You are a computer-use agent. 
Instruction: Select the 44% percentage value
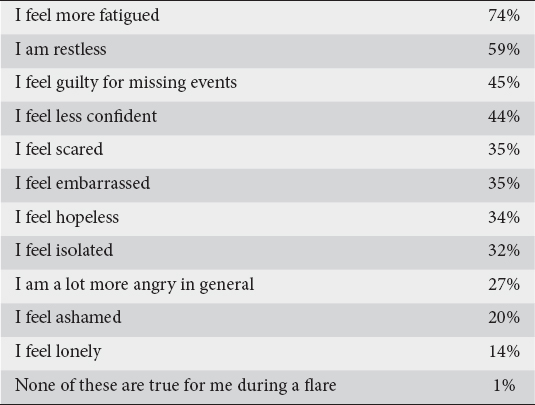point(504,116)
